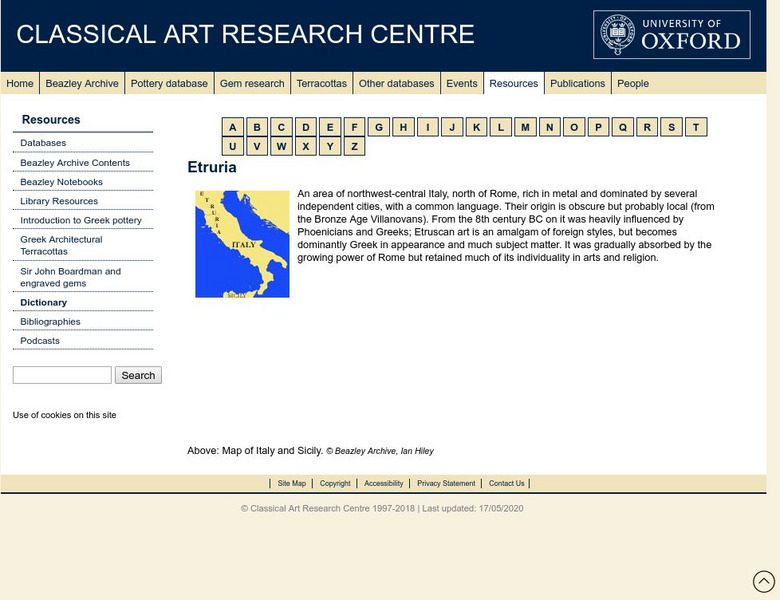The image size is (780, 600).
Task: Open Introduction to Greek pottery
Action: pyautogui.click(x=81, y=220)
